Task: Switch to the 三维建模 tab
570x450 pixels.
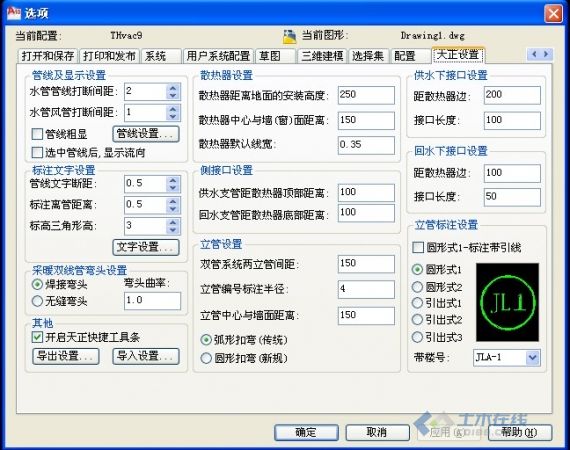Action: pyautogui.click(x=322, y=56)
